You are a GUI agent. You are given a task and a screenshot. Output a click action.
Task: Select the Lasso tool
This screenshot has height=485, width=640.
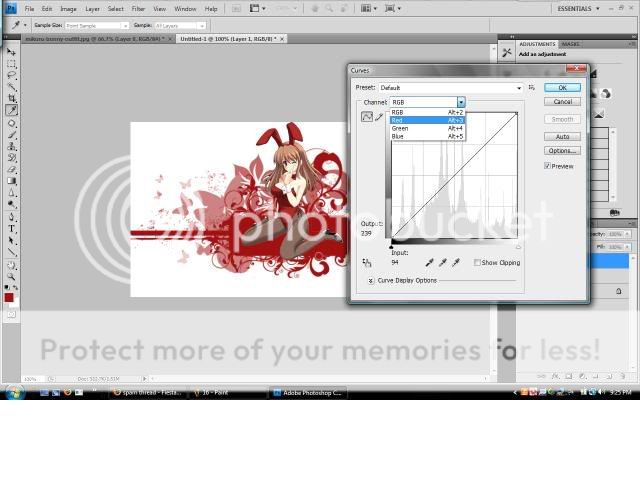point(11,76)
